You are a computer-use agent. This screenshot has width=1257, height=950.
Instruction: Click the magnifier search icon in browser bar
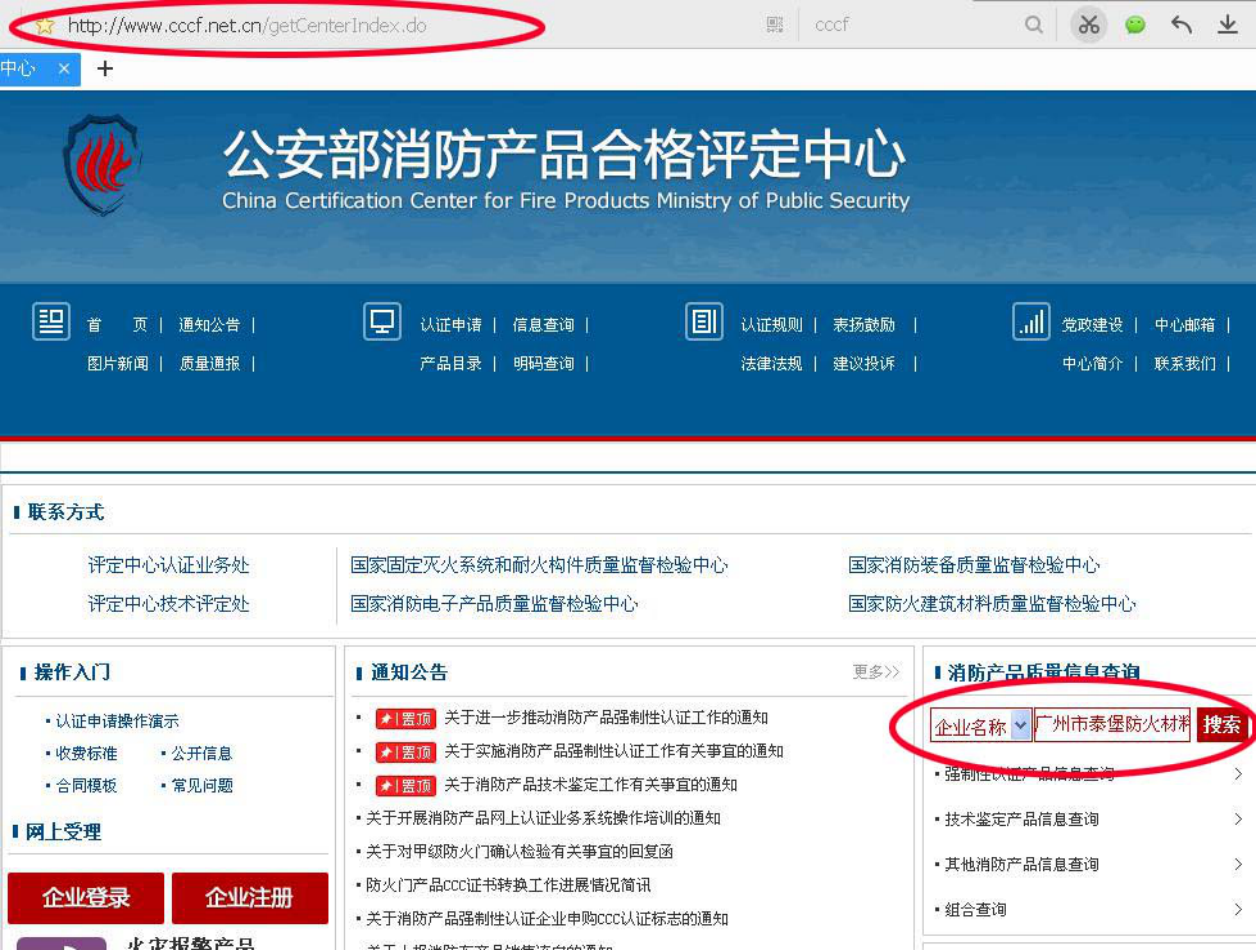1034,25
